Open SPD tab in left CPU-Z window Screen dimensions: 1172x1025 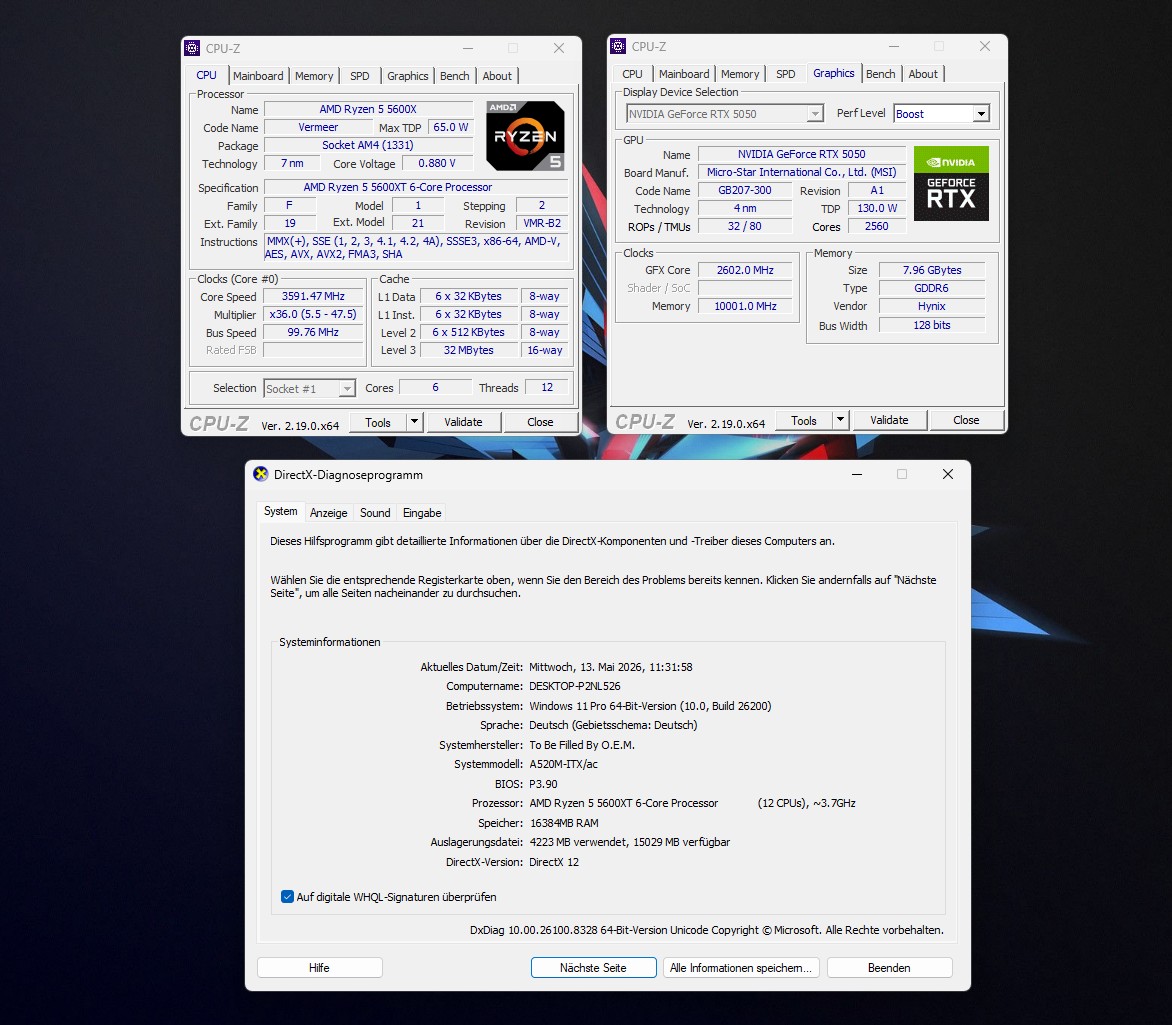pos(360,76)
